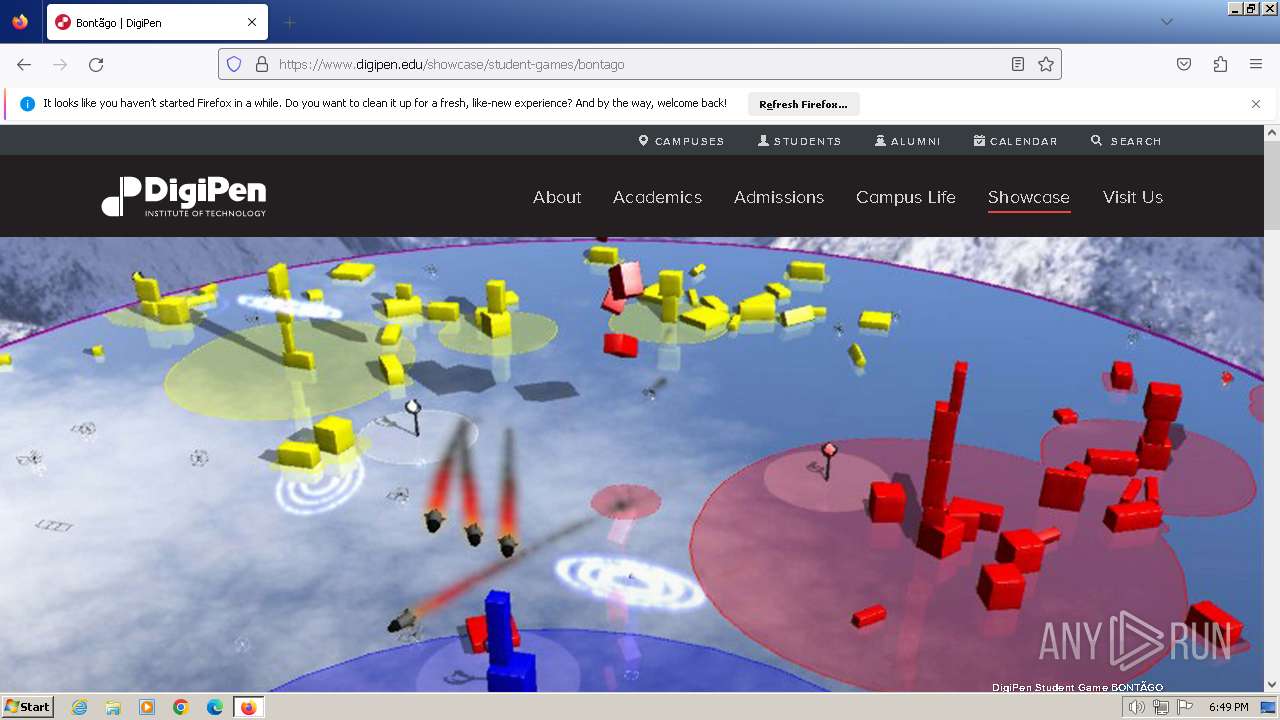The image size is (1280, 720).
Task: Open Save to Pocket icon
Action: click(1184, 64)
